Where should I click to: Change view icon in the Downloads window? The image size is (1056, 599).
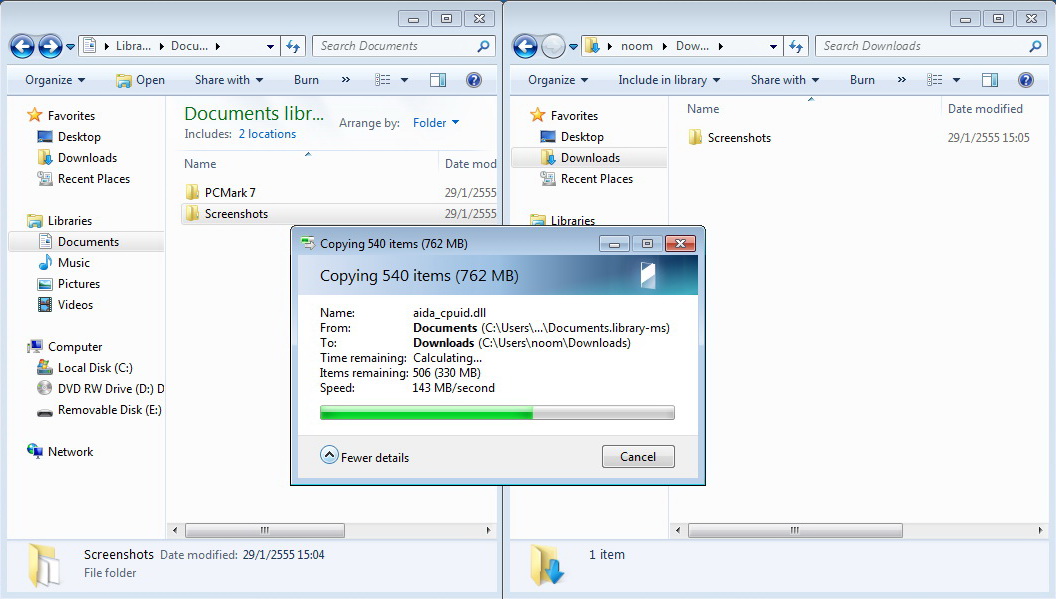tap(935, 80)
